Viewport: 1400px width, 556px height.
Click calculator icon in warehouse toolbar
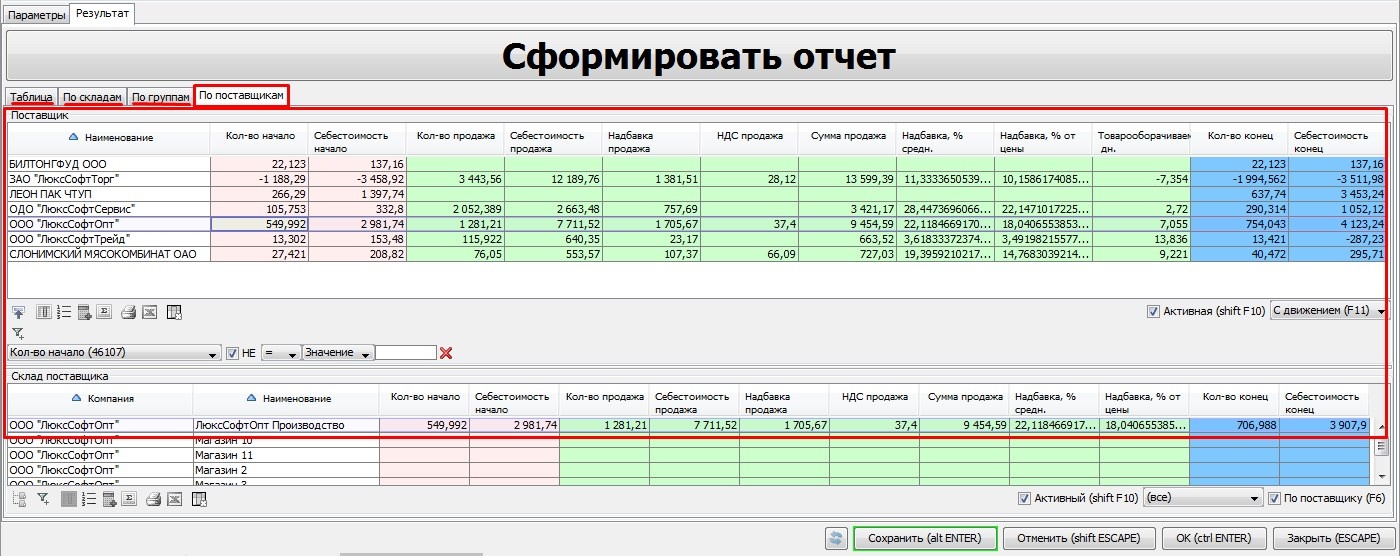point(108,499)
